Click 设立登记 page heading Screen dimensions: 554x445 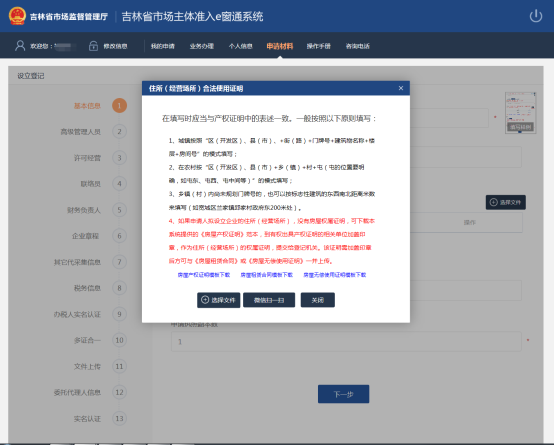(x=31, y=76)
